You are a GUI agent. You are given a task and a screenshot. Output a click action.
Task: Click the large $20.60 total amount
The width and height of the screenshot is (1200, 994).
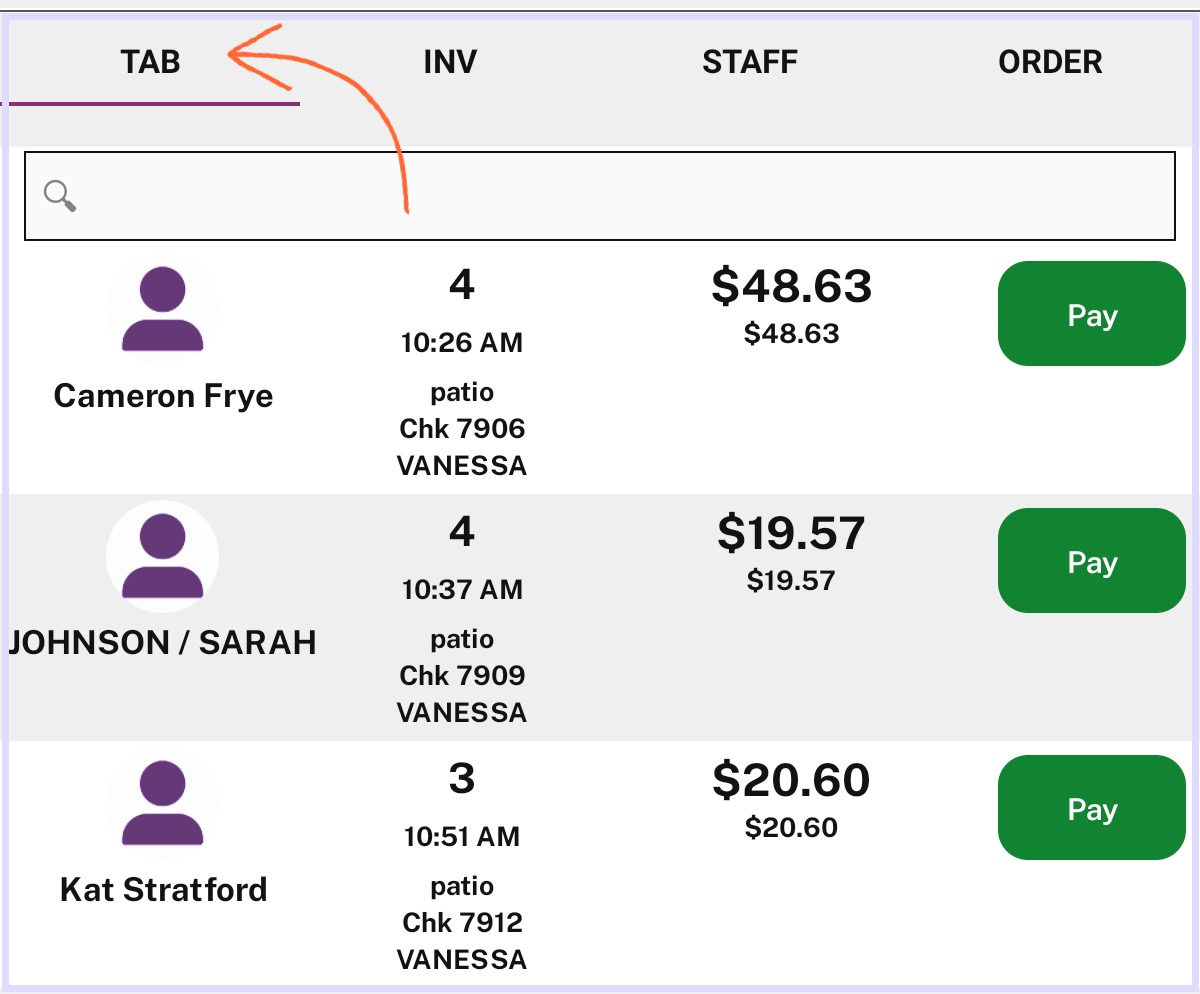click(x=791, y=781)
